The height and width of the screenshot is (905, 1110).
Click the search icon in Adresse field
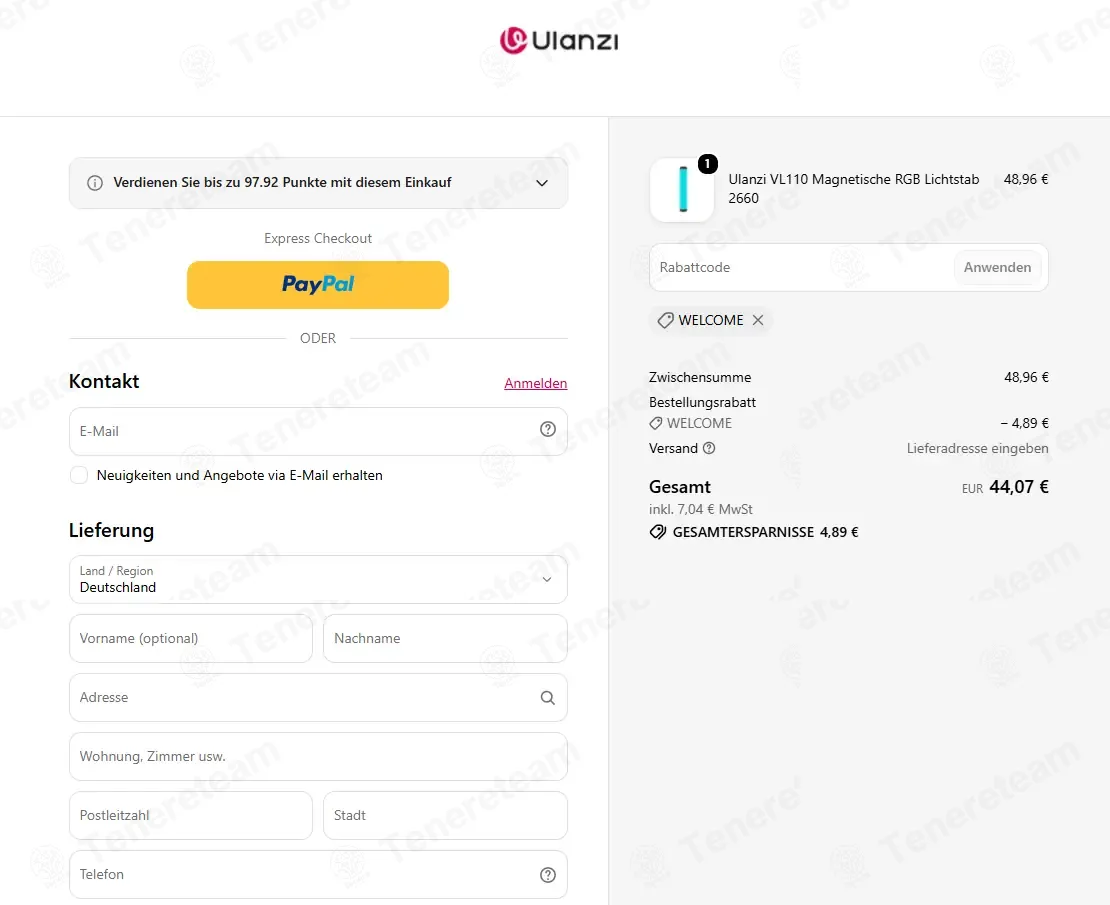coord(548,698)
